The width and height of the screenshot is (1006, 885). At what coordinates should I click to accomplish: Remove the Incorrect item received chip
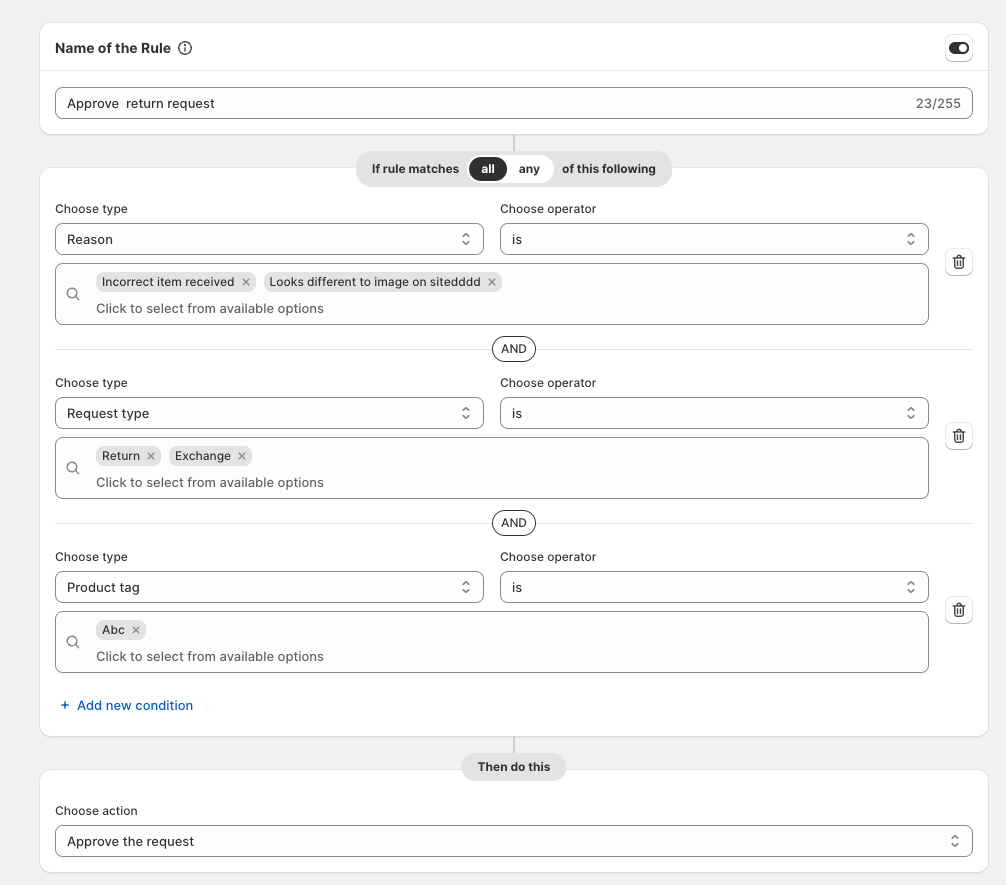(245, 281)
